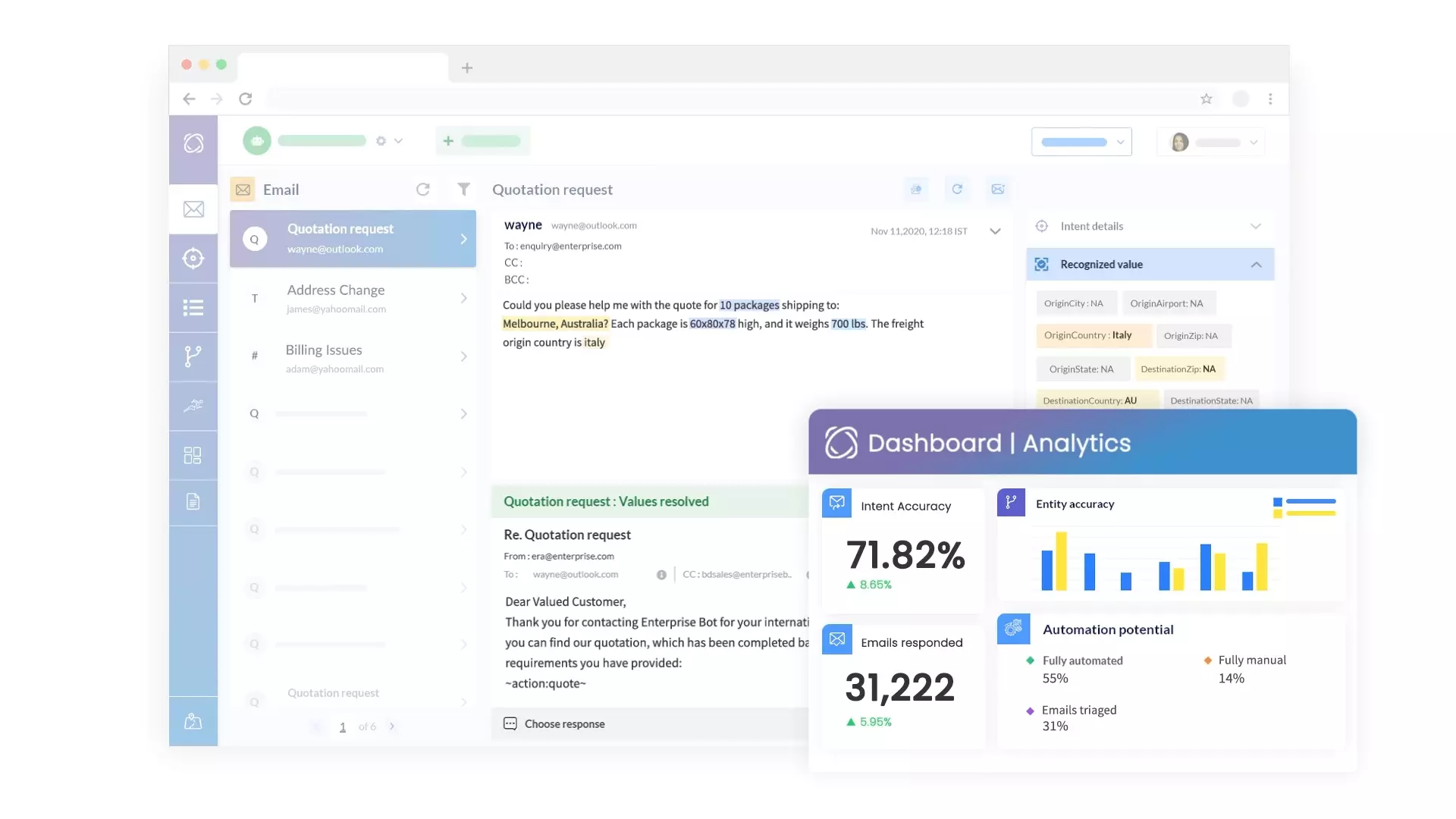
Task: Click the OriginCountry: Italy tag
Action: [1094, 335]
